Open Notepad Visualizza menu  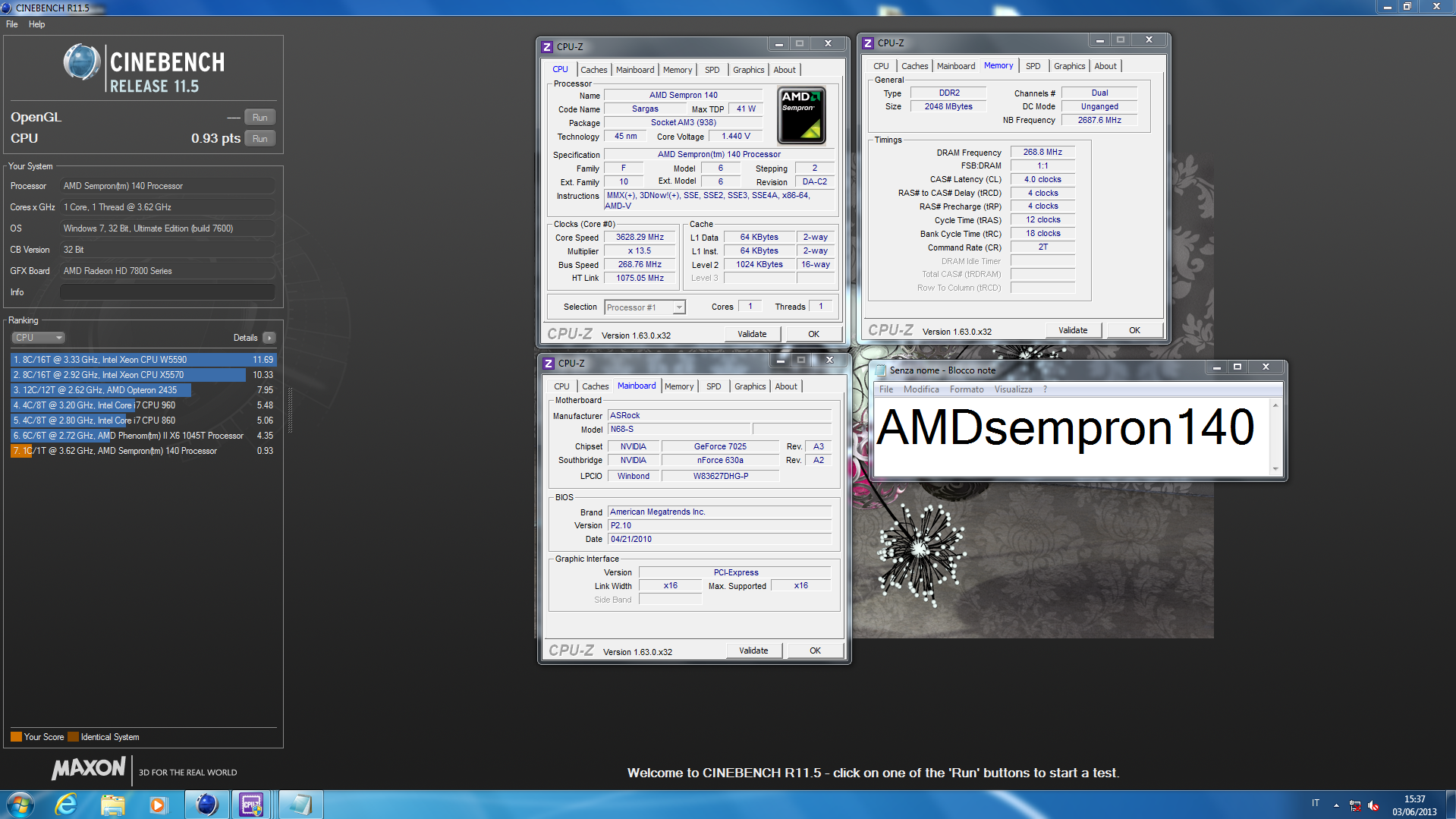click(x=1013, y=389)
